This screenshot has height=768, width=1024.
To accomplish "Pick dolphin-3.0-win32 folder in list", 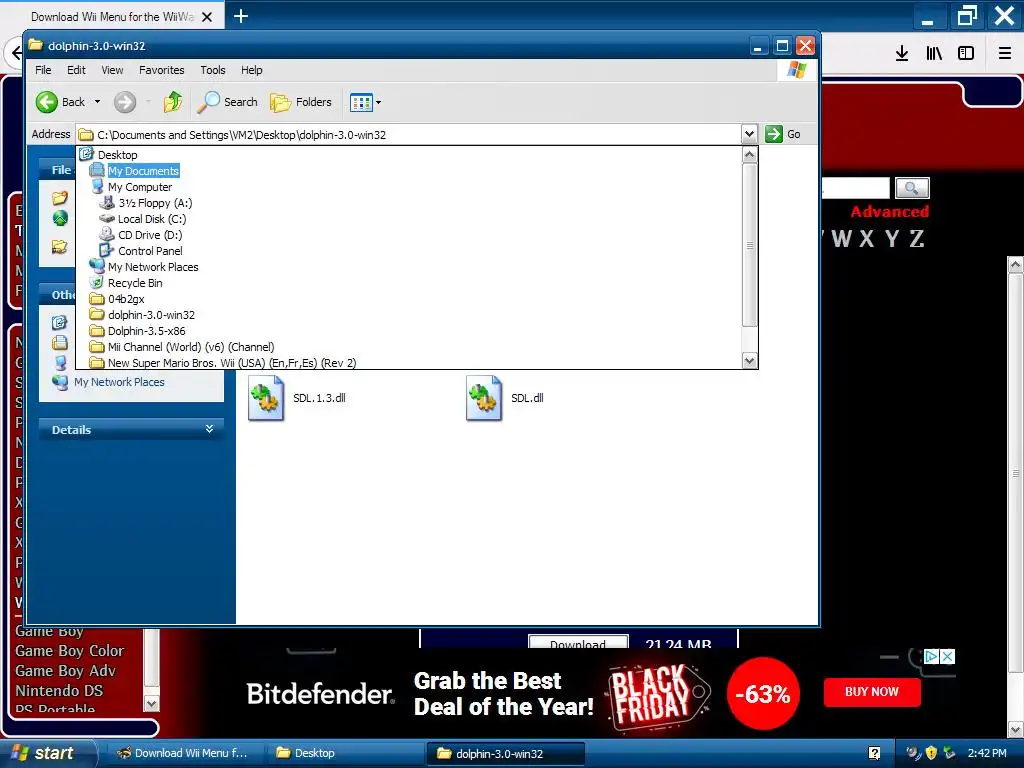I will (x=151, y=315).
